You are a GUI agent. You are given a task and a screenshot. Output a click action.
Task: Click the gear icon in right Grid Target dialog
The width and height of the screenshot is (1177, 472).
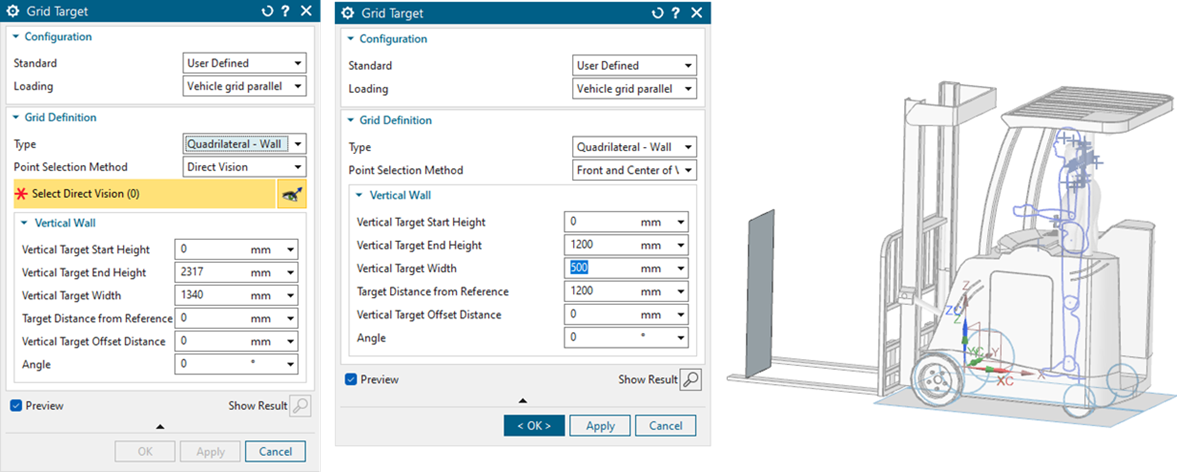coord(348,13)
